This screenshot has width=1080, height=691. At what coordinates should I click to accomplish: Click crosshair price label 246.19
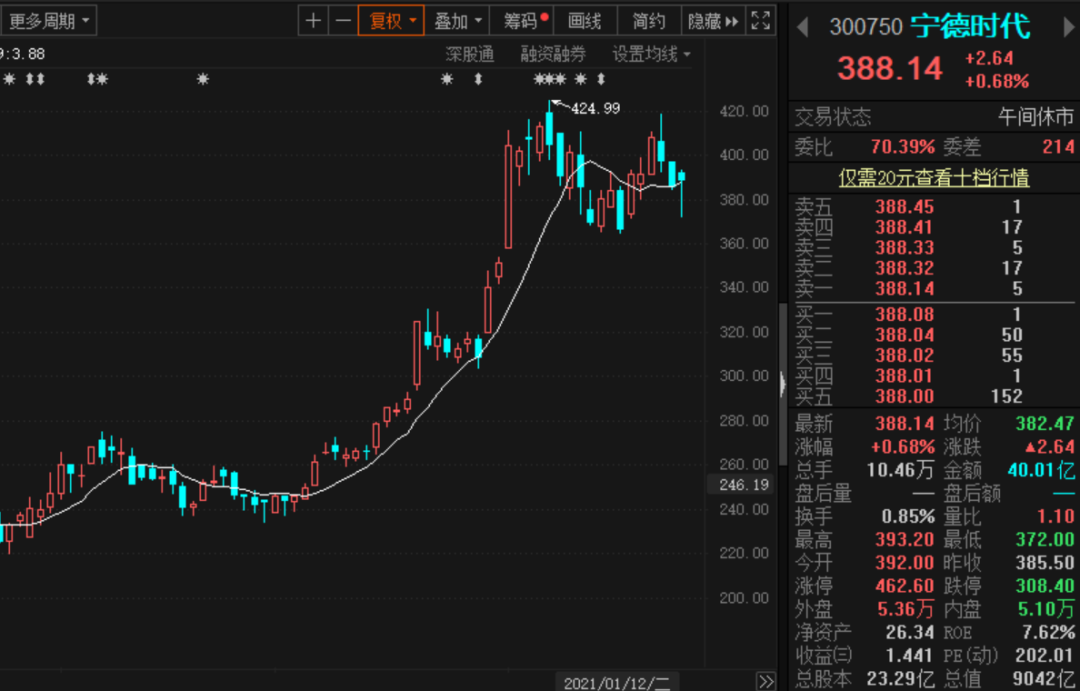(743, 485)
